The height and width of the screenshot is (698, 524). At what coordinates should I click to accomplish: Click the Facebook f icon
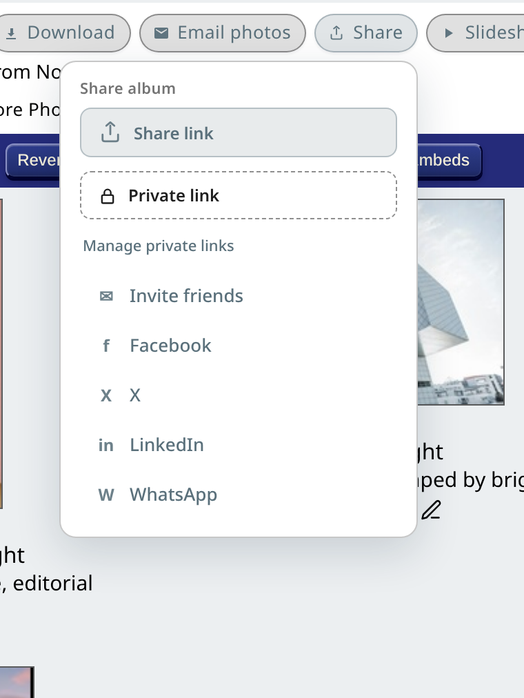(106, 345)
